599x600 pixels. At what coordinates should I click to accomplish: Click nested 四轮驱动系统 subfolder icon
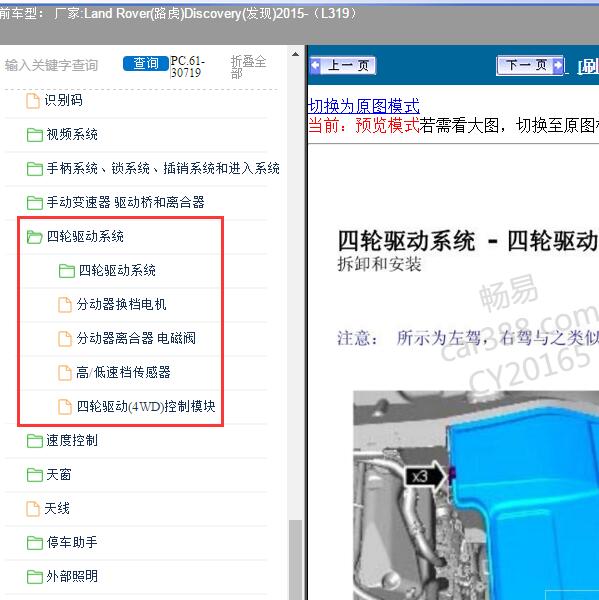tap(67, 271)
